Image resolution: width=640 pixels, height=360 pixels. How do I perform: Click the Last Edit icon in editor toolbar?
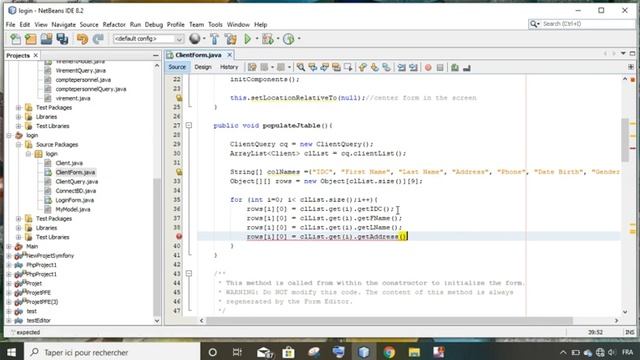pyautogui.click(x=252, y=67)
